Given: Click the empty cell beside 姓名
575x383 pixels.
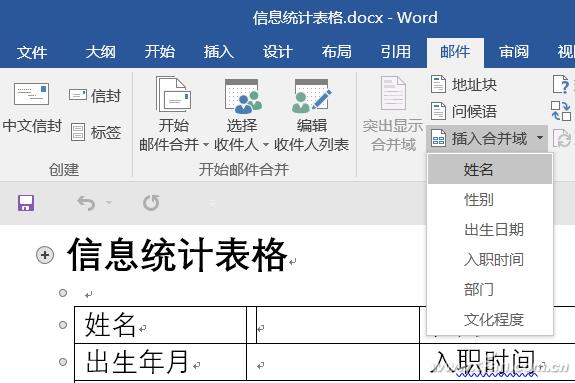Looking at the screenshot, I should pyautogui.click(x=337, y=325).
